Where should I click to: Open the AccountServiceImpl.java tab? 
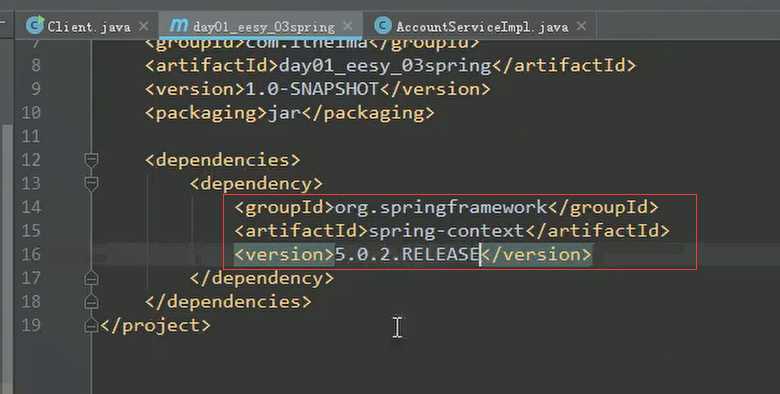482,26
